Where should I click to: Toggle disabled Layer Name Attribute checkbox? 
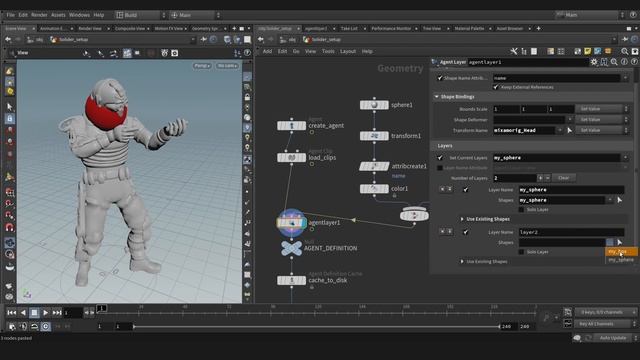pyautogui.click(x=440, y=168)
